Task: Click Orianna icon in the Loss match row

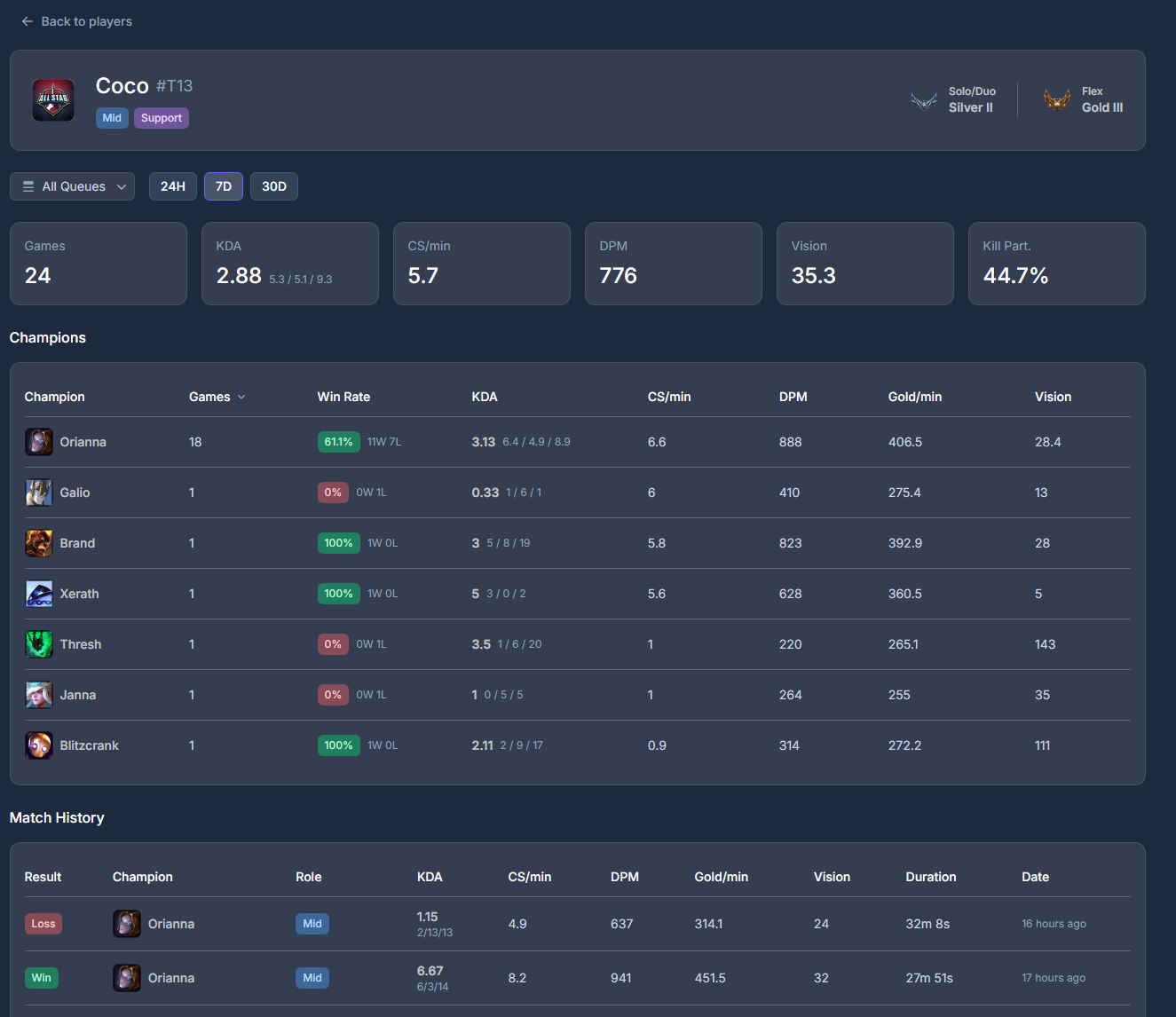Action: 127,924
